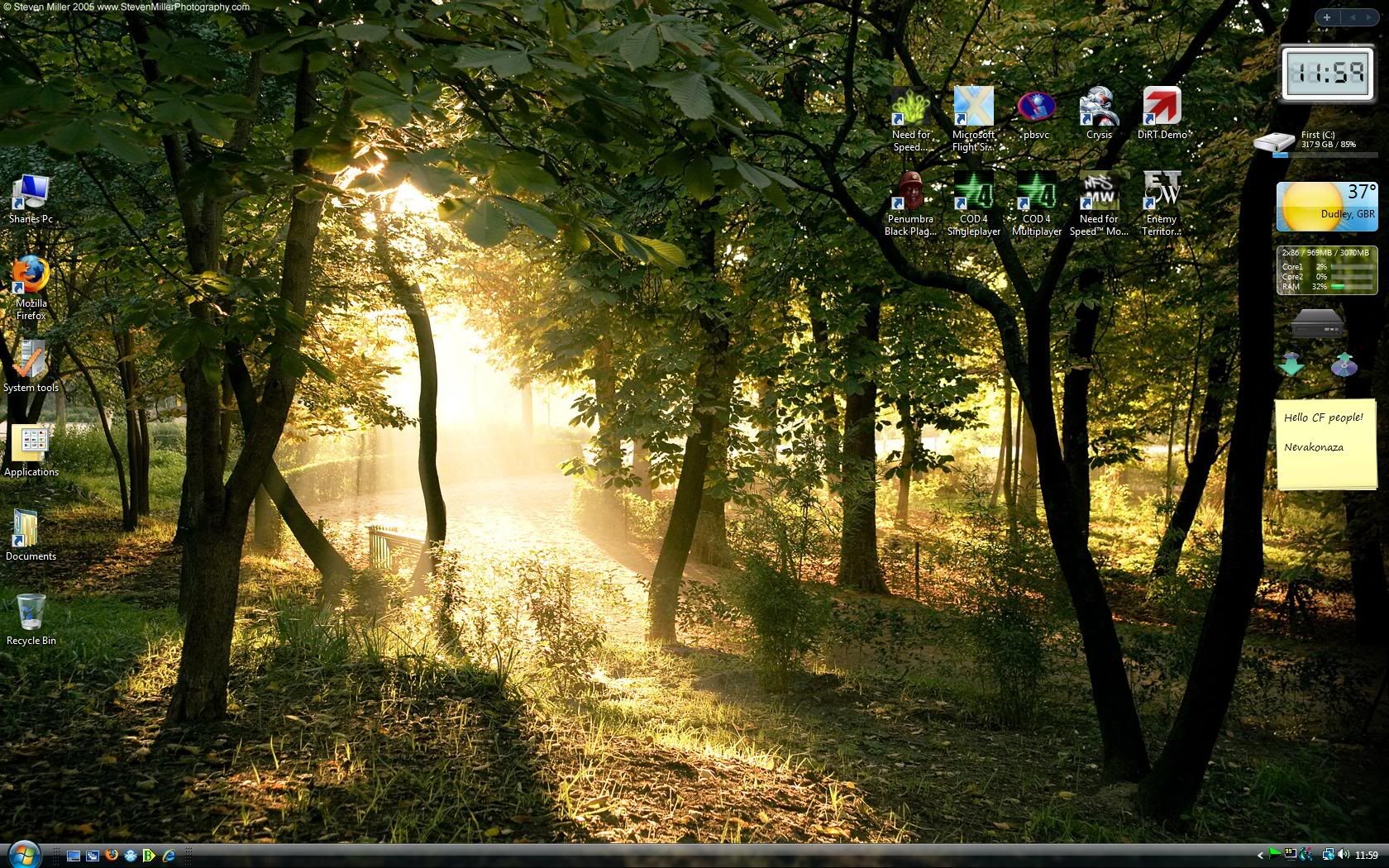The height and width of the screenshot is (868, 1389).
Task: Open the volume speaker tray icon
Action: (1343, 855)
